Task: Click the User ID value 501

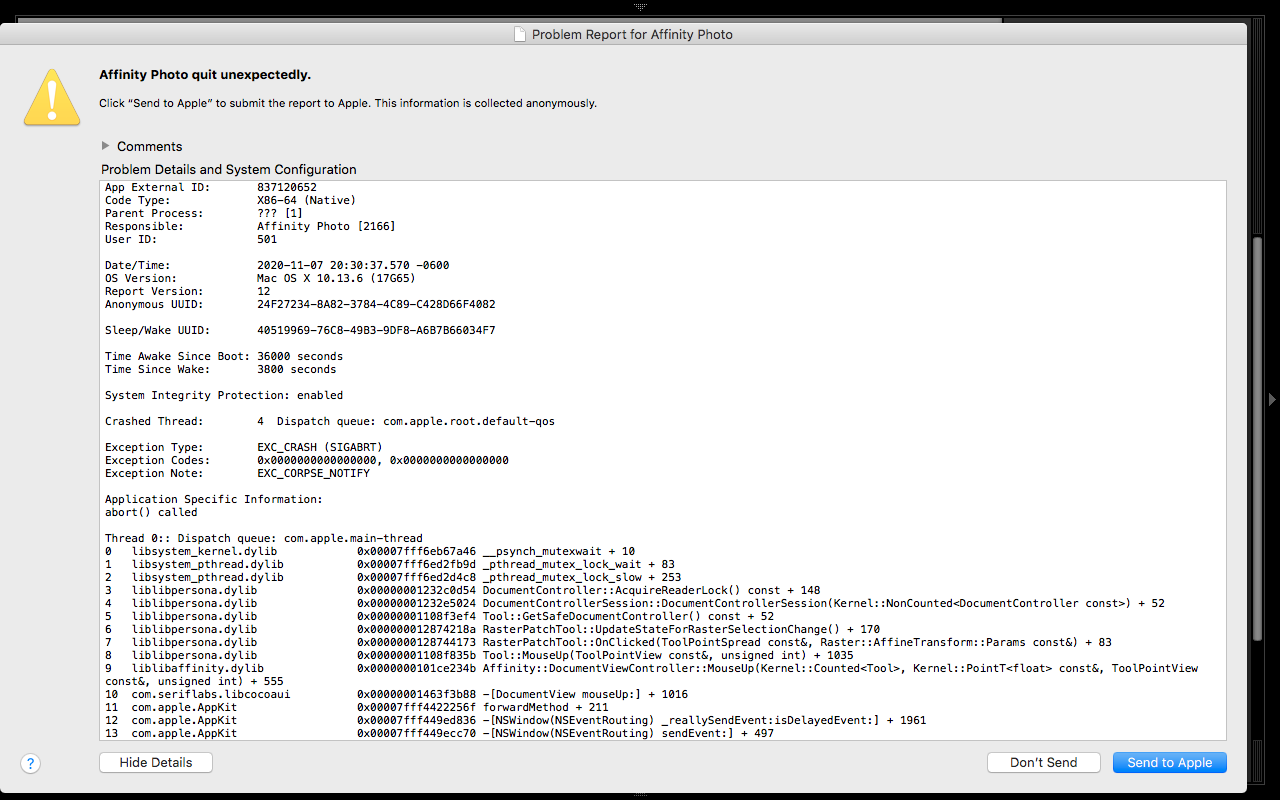Action: 267,239
